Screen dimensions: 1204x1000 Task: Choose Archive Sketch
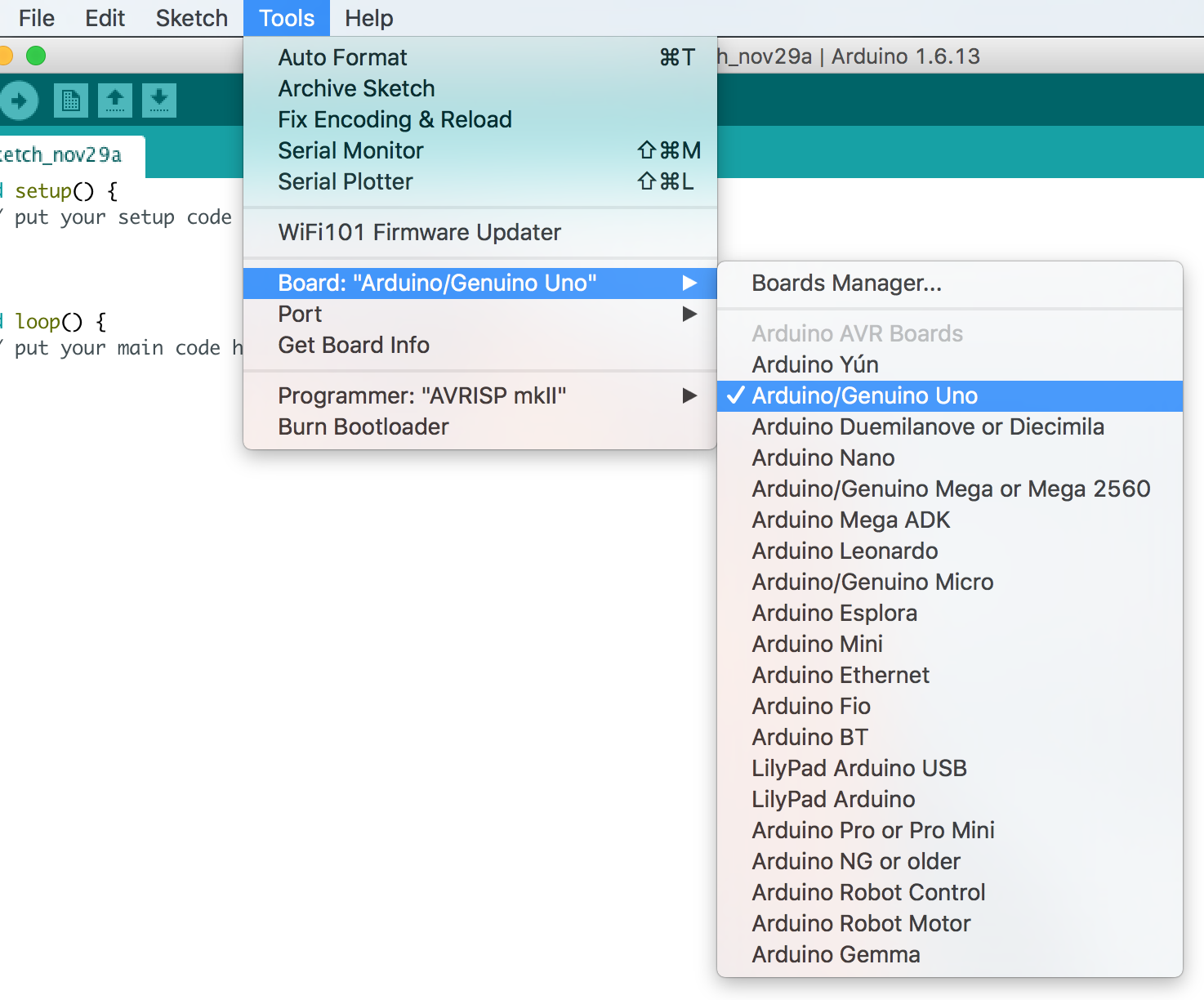click(480, 88)
